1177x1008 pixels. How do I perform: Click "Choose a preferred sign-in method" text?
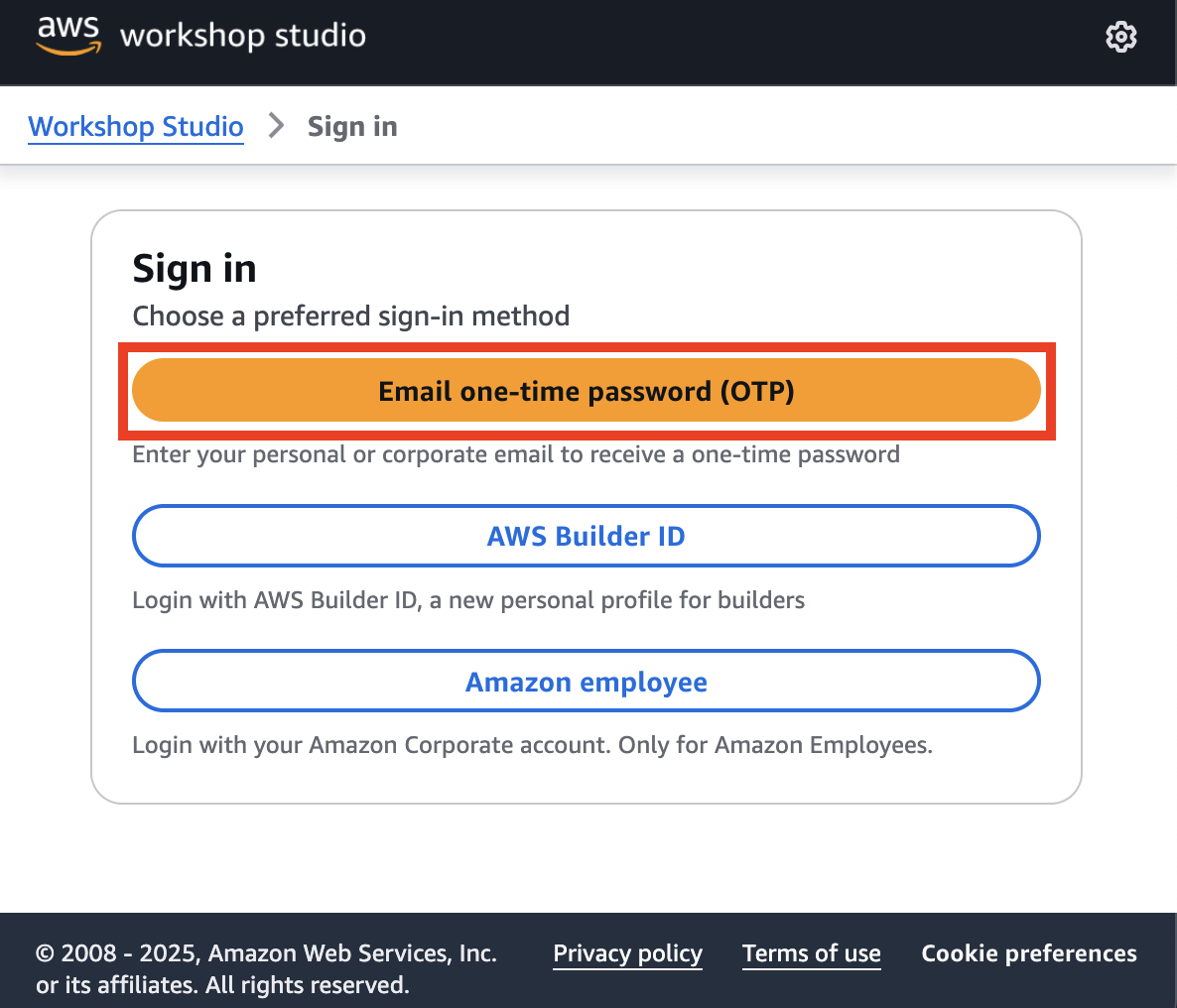[x=351, y=316]
